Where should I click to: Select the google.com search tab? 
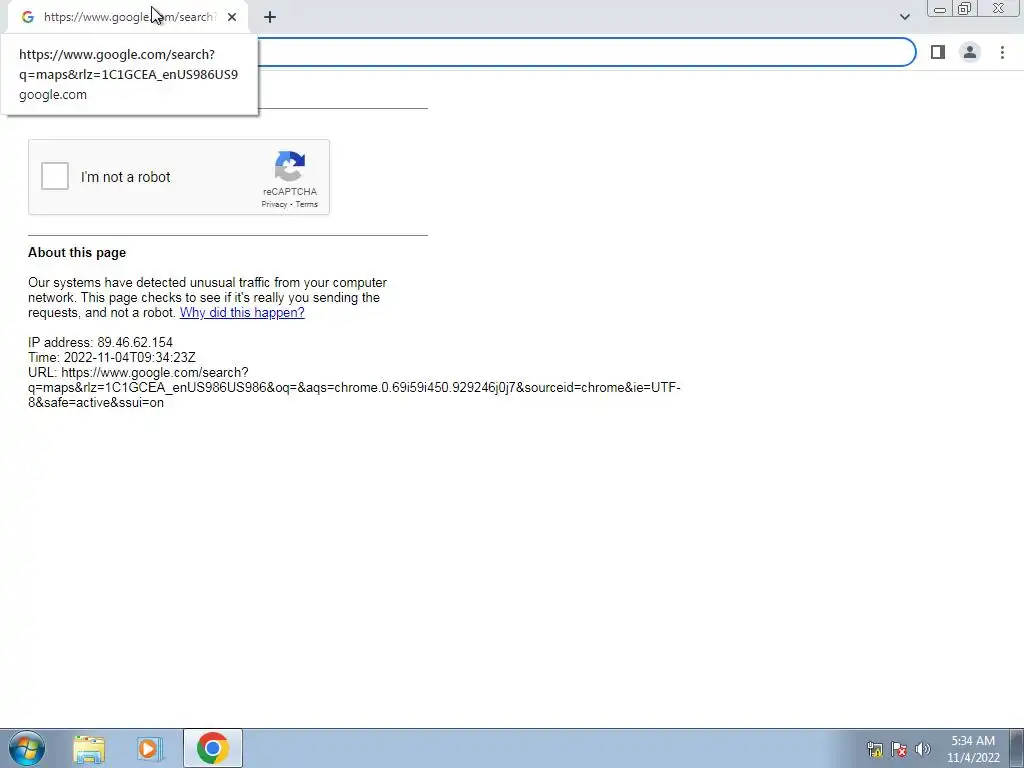pos(128,17)
